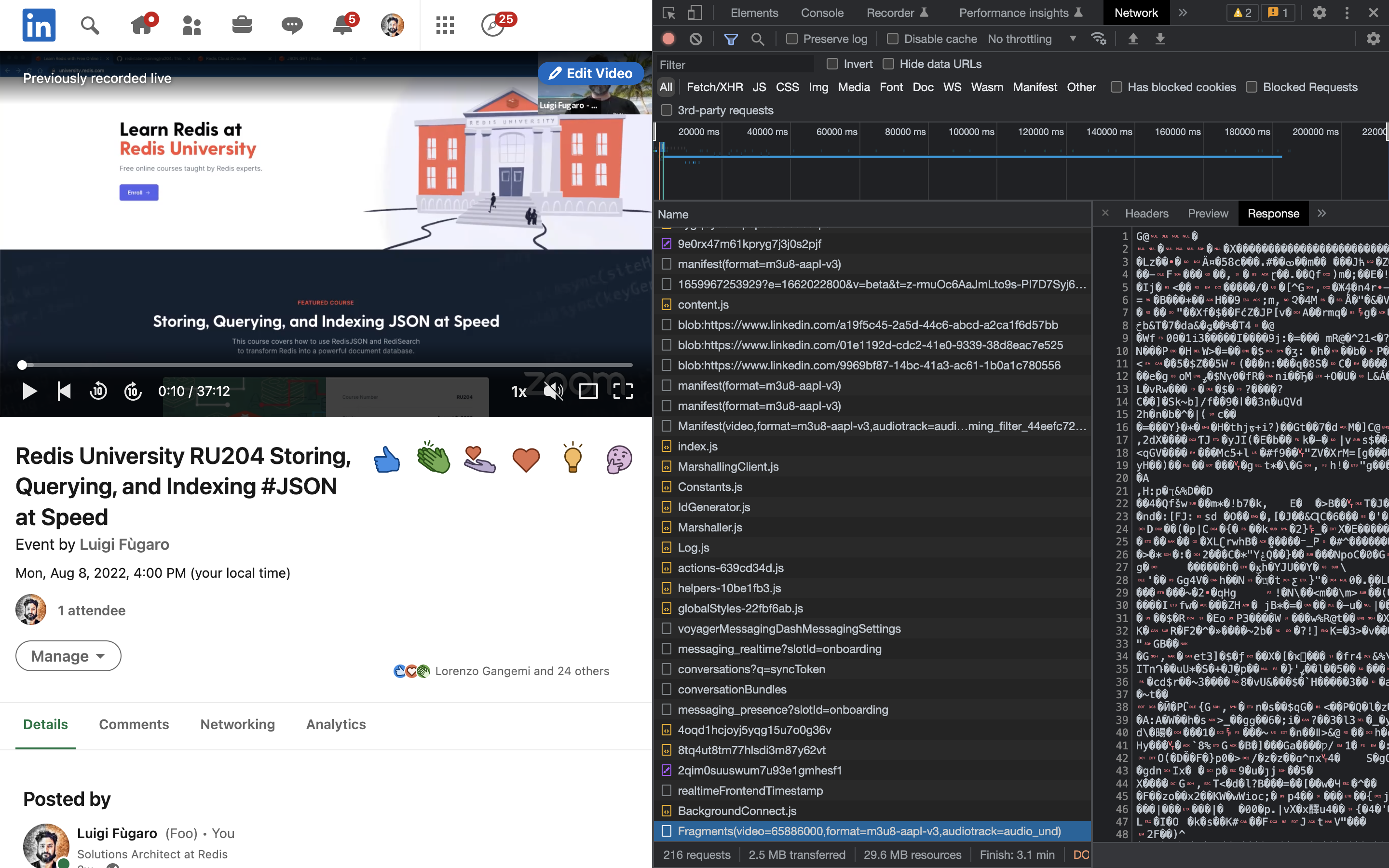The image size is (1389, 868).
Task: Switch to Console panel tab
Action: coord(822,13)
